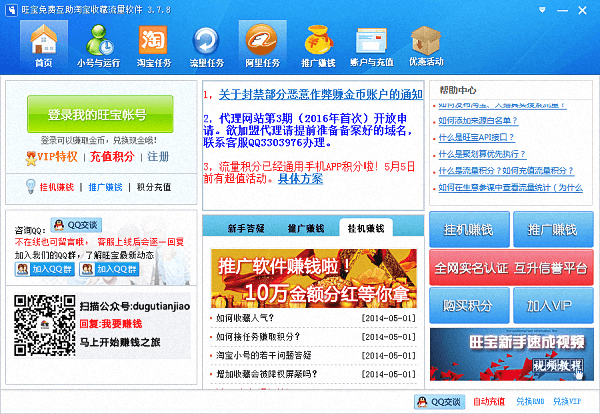The width and height of the screenshot is (600, 414).
Task: Switch to middle 推广赚钱 tab
Action: [306, 228]
